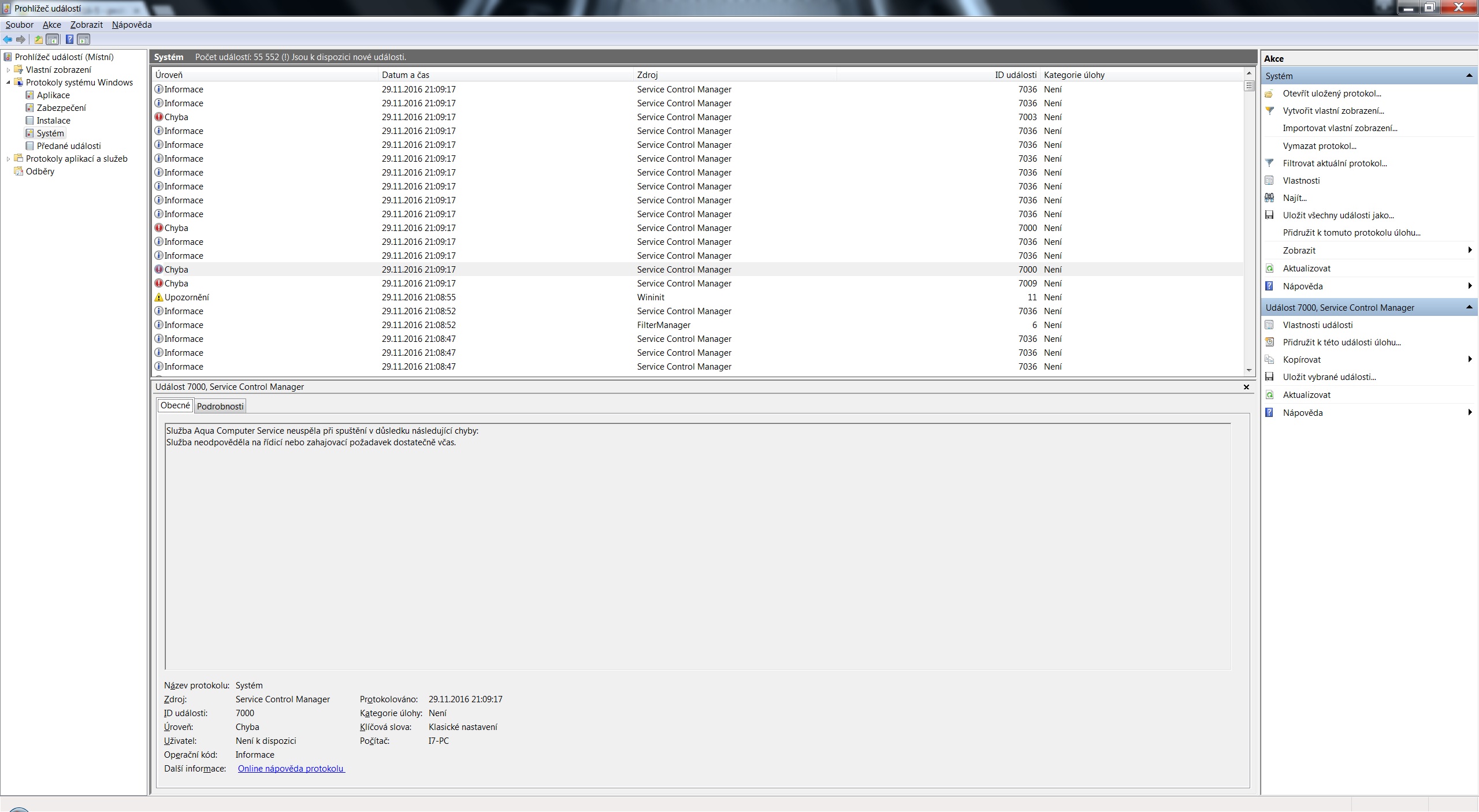
Task: Click the floppy icon for Uložit všechny události jako
Action: coord(1269,215)
